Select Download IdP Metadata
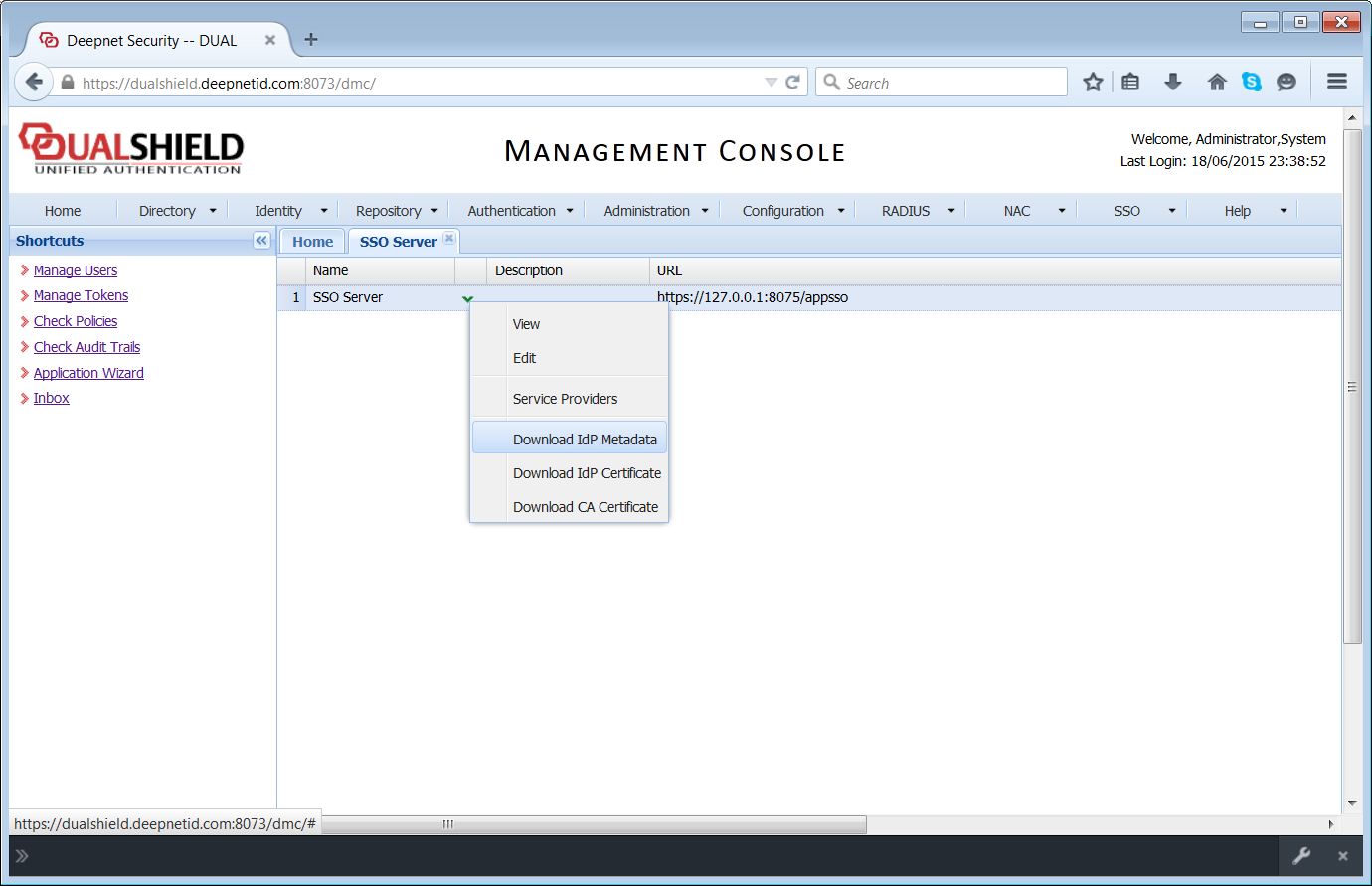This screenshot has width=1372, height=886. (585, 440)
